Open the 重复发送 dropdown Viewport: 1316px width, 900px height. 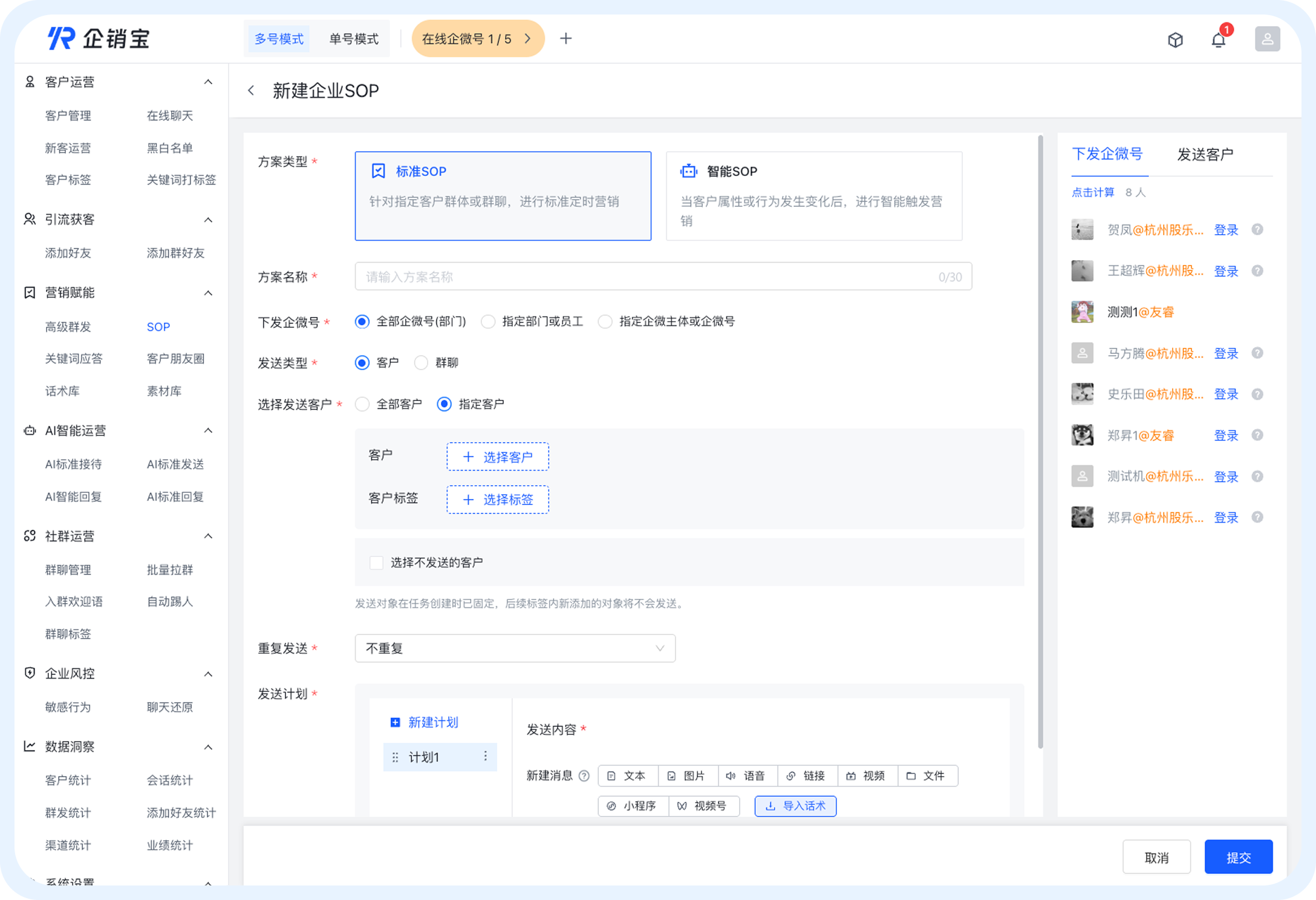tap(515, 648)
